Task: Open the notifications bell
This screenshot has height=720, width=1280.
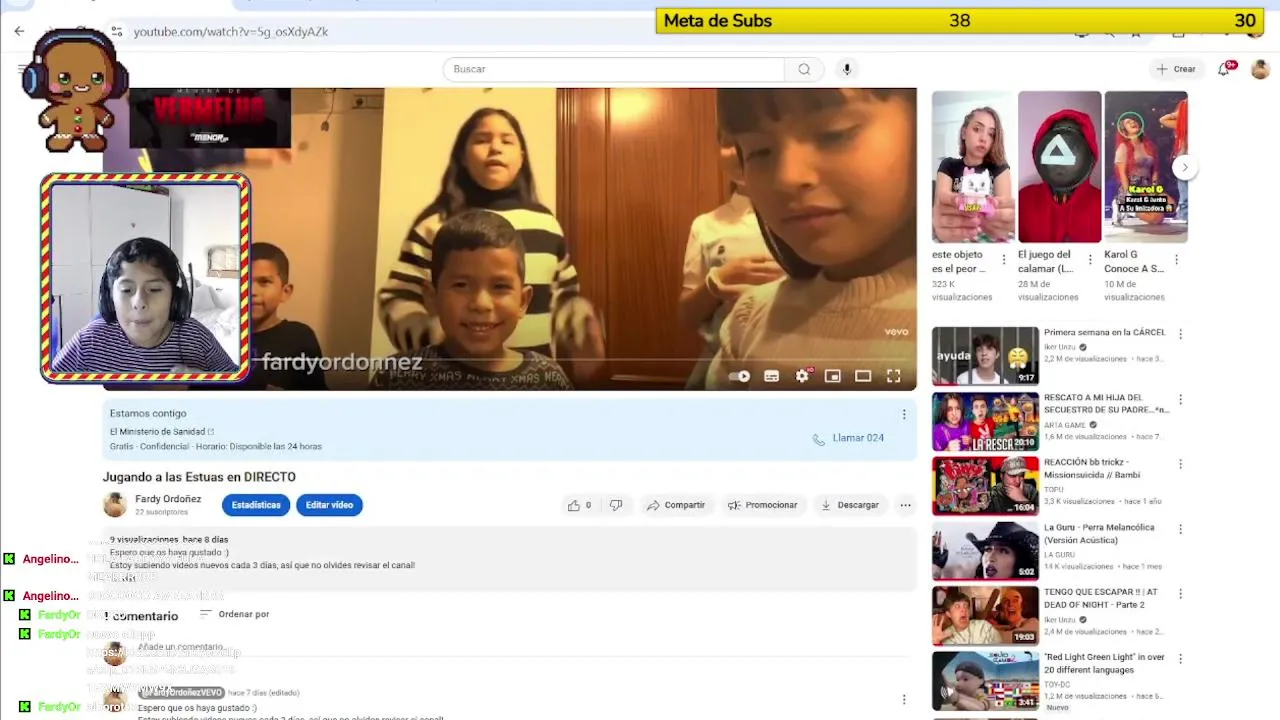Action: click(1224, 69)
